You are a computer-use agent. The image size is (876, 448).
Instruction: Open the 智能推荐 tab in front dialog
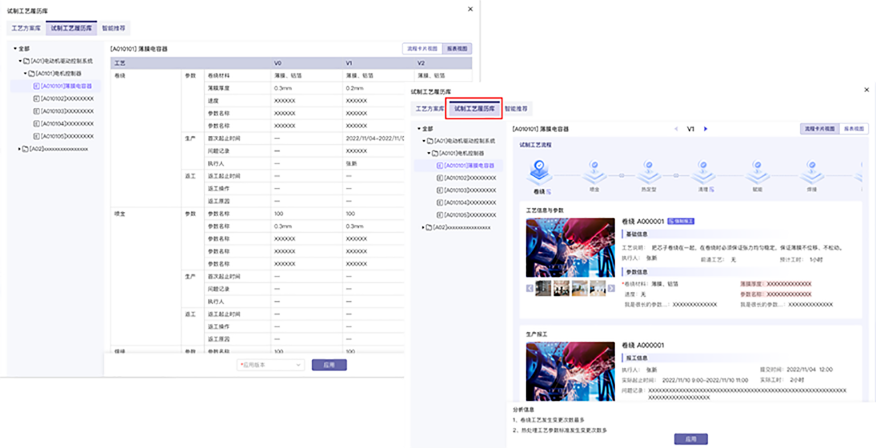pos(517,108)
